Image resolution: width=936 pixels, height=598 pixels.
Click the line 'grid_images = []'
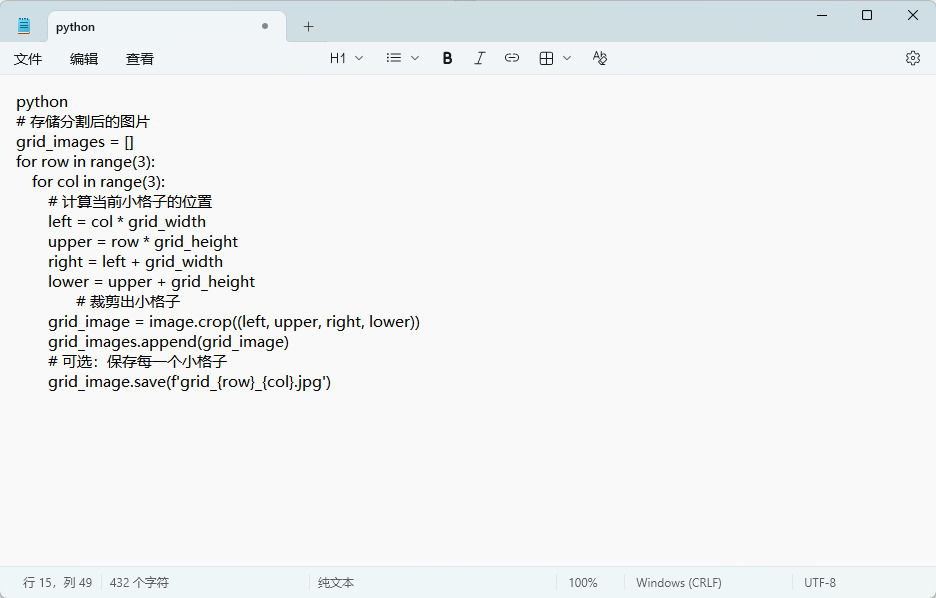coord(75,142)
